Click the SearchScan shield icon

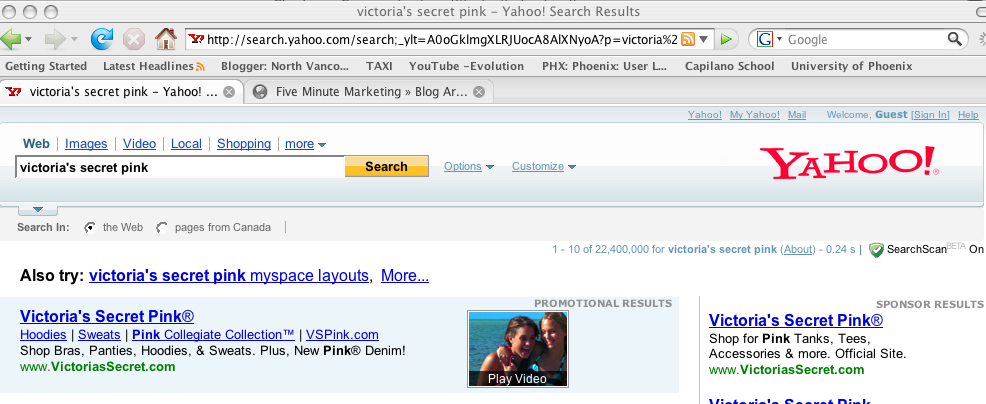[876, 249]
